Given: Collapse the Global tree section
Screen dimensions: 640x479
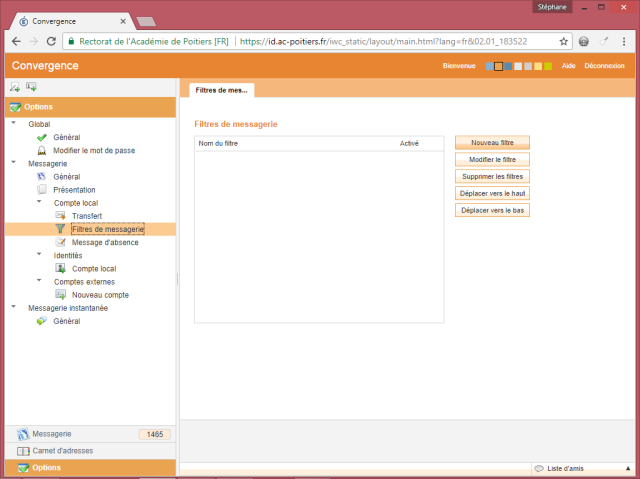Looking at the screenshot, I should (14, 124).
